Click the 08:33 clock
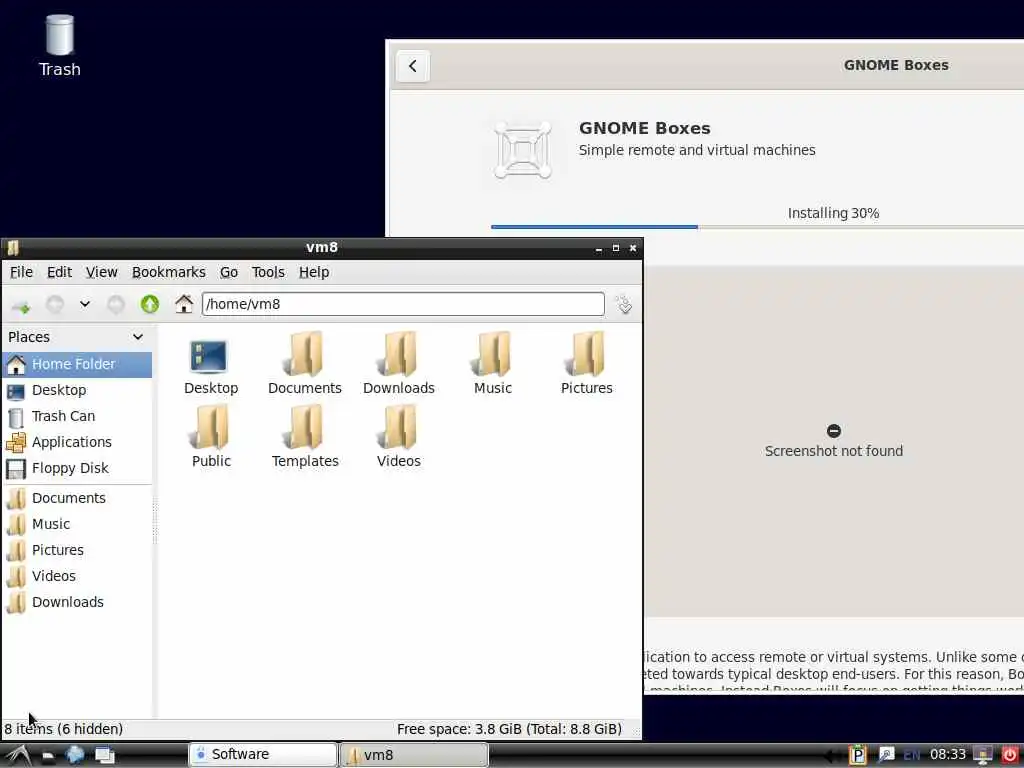The height and width of the screenshot is (768, 1024). [948, 755]
